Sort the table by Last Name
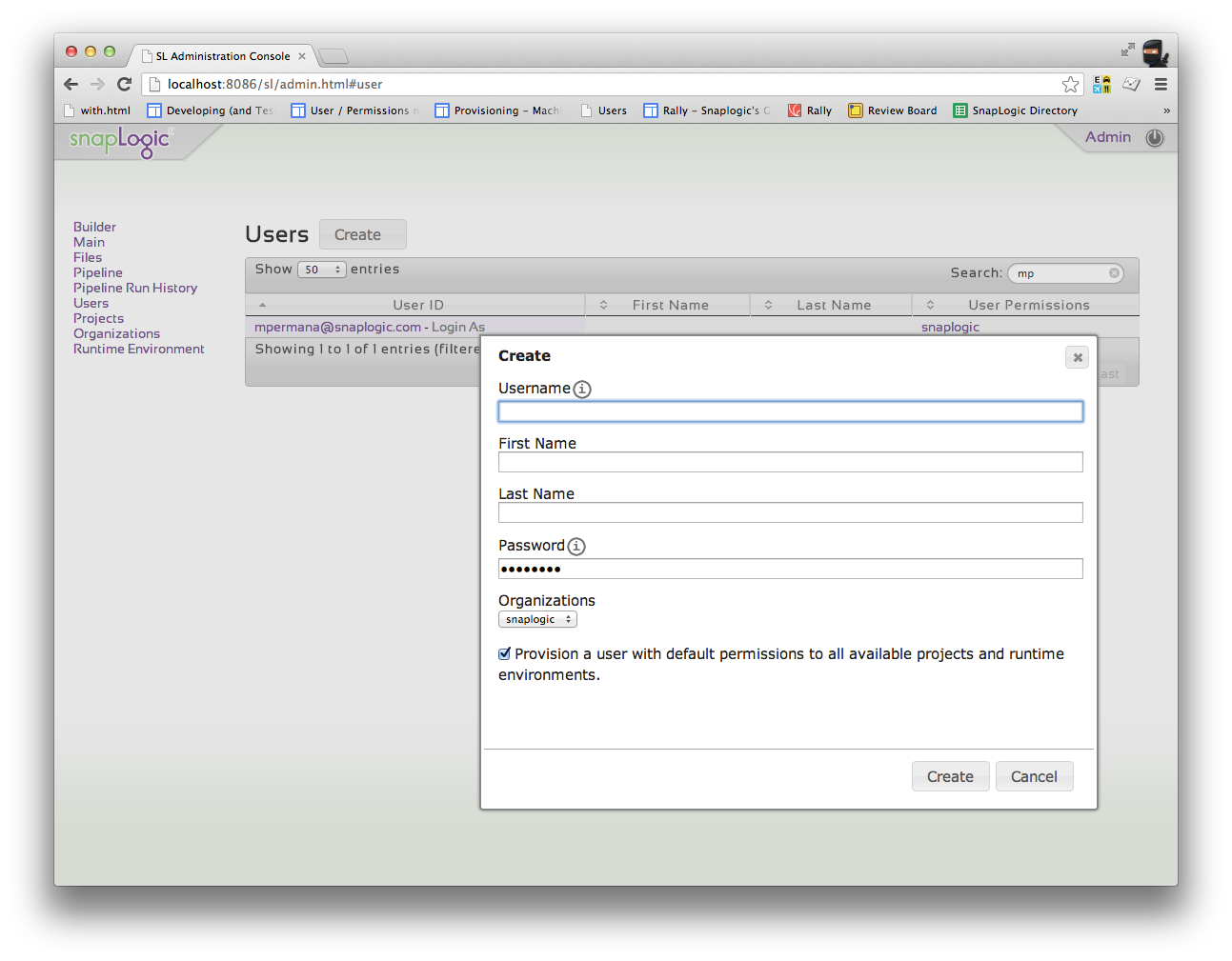The image size is (1232, 961). click(x=831, y=305)
